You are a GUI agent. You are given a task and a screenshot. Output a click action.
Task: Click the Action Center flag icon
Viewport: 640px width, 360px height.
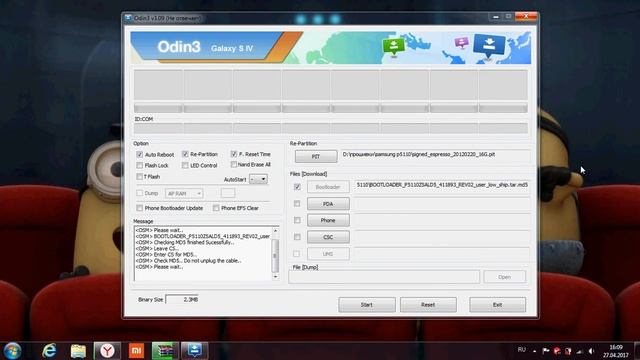coord(546,351)
